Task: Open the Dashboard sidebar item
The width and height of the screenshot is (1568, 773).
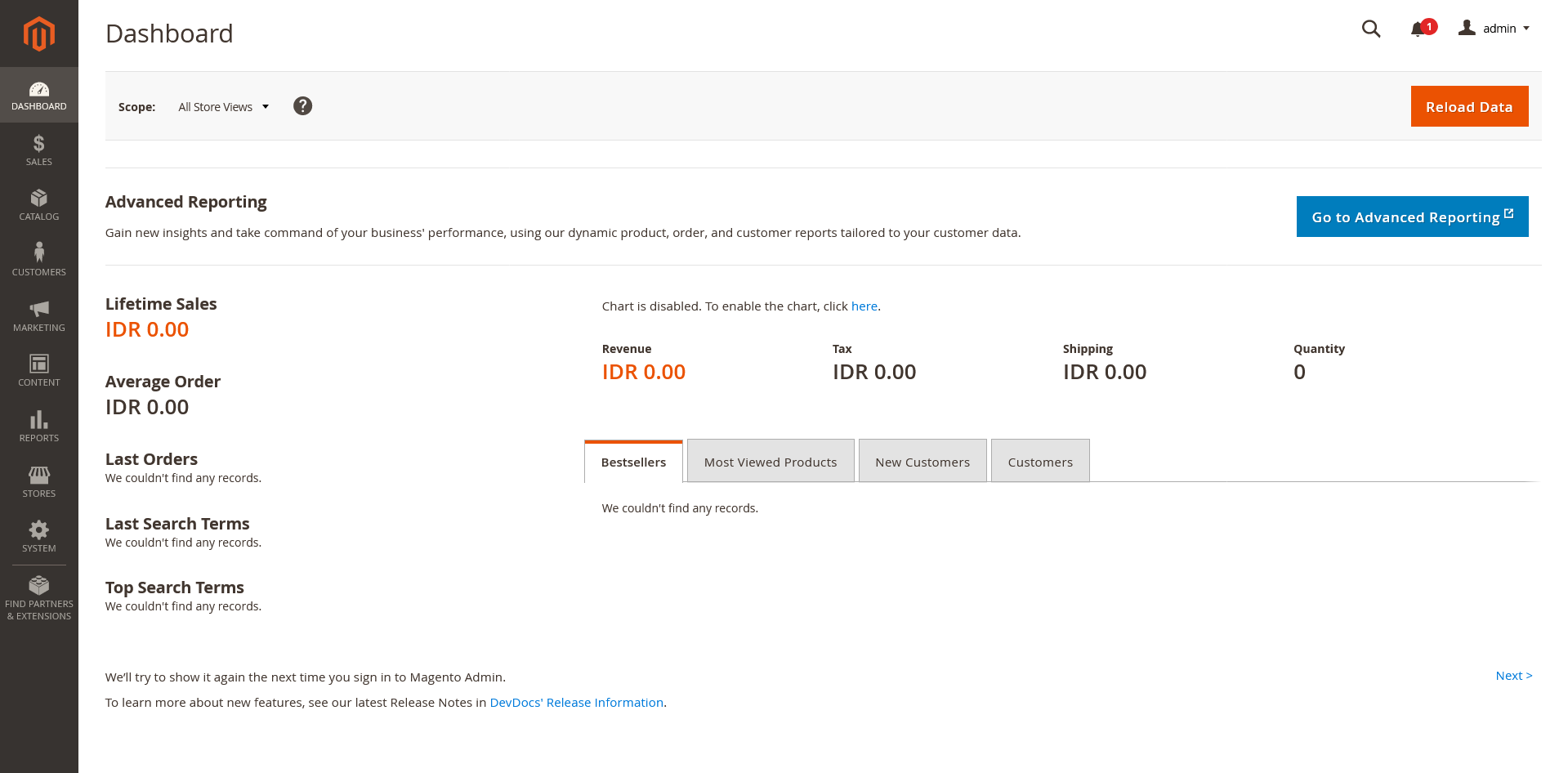Action: click(39, 96)
